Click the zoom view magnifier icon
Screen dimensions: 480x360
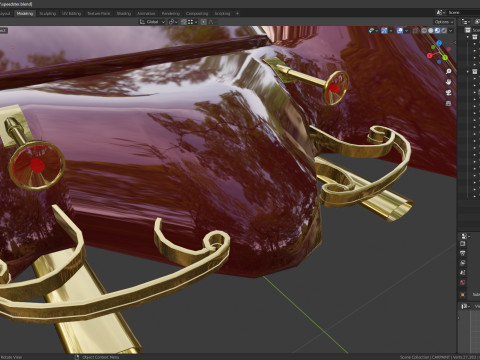[x=448, y=72]
